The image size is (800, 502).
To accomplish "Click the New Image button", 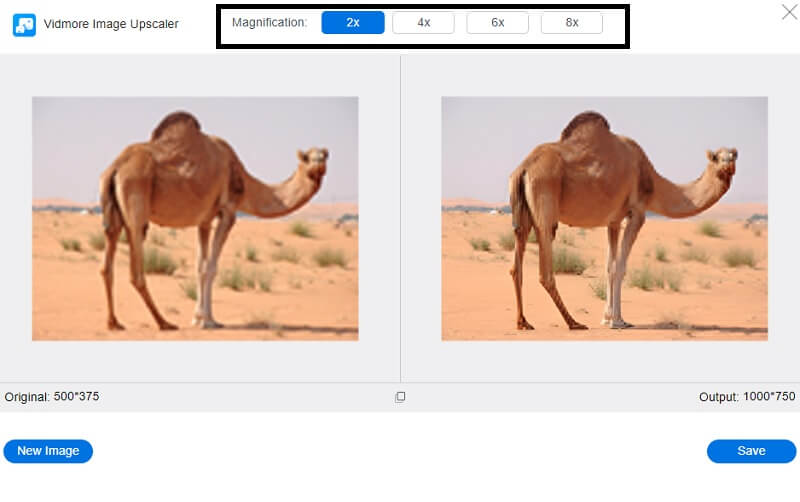I will 48,451.
